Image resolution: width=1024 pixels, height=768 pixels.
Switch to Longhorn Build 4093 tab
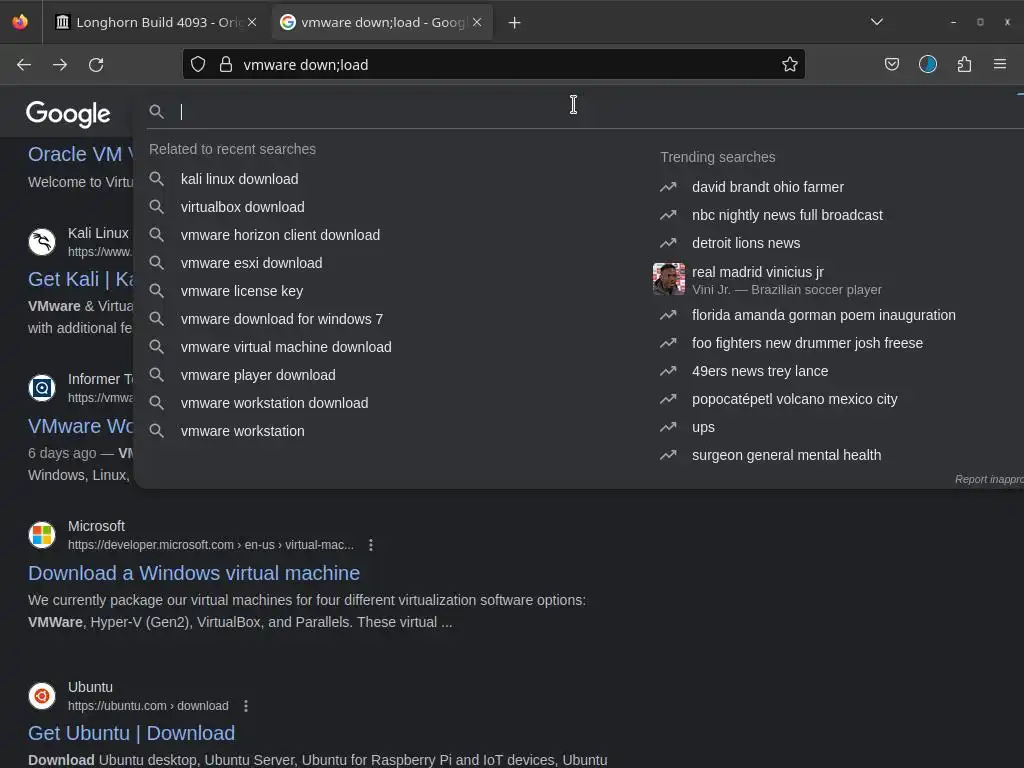click(155, 22)
